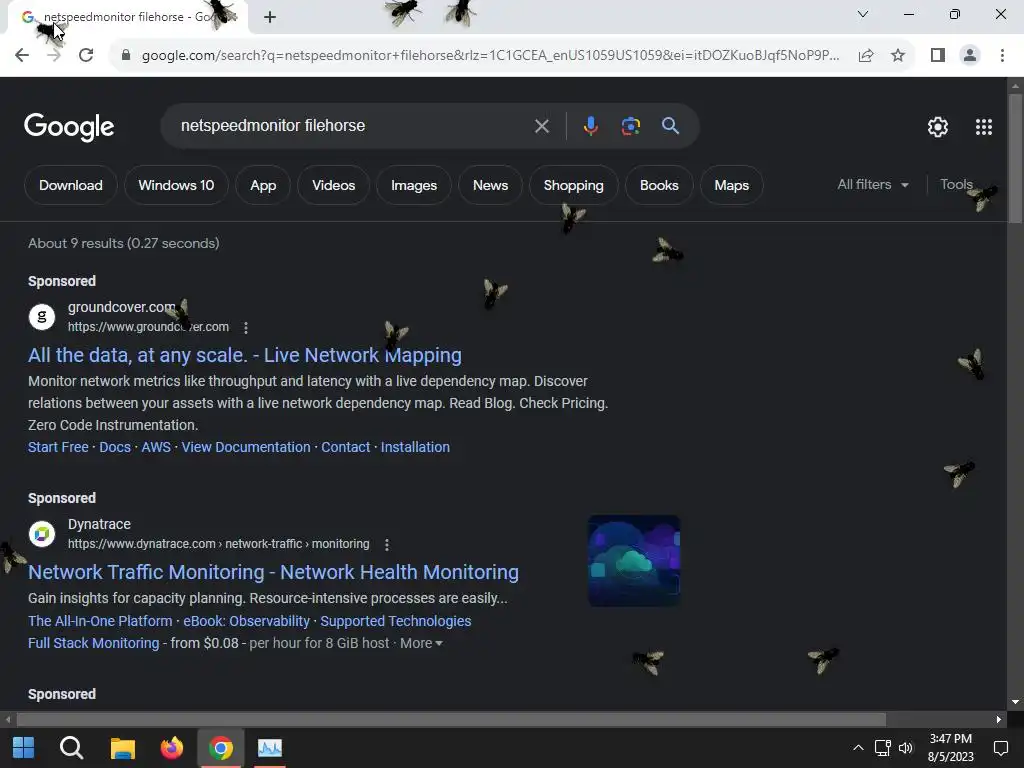This screenshot has height=768, width=1024.
Task: Go to Google homepage logo
Action: click(69, 127)
